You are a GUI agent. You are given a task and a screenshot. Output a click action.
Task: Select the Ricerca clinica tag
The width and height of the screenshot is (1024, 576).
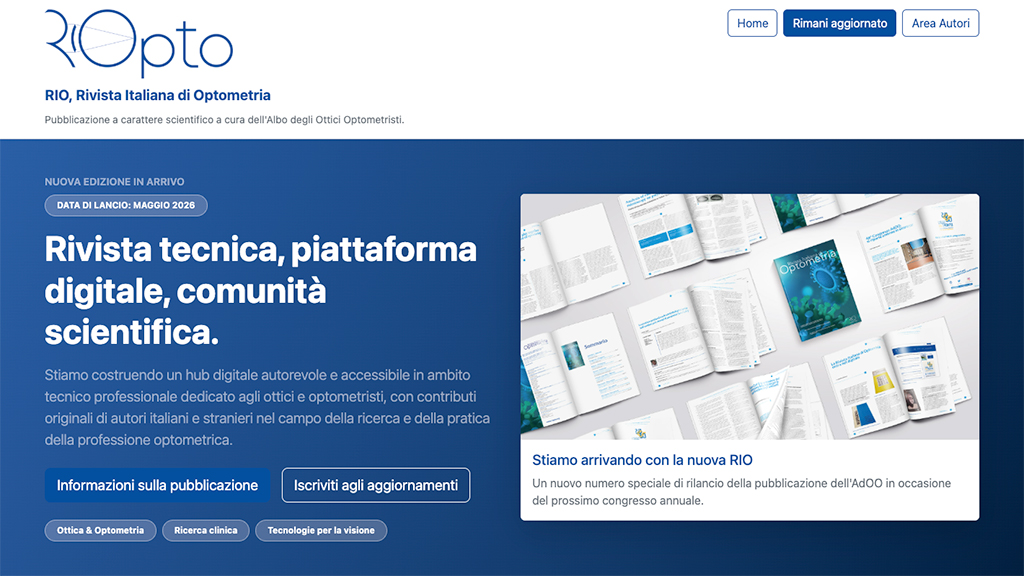205,530
